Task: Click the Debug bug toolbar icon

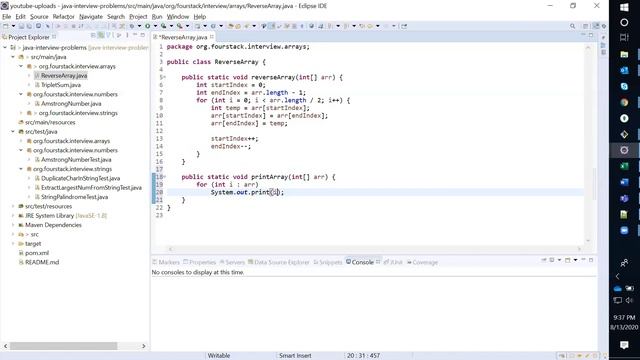Action: 132,26
